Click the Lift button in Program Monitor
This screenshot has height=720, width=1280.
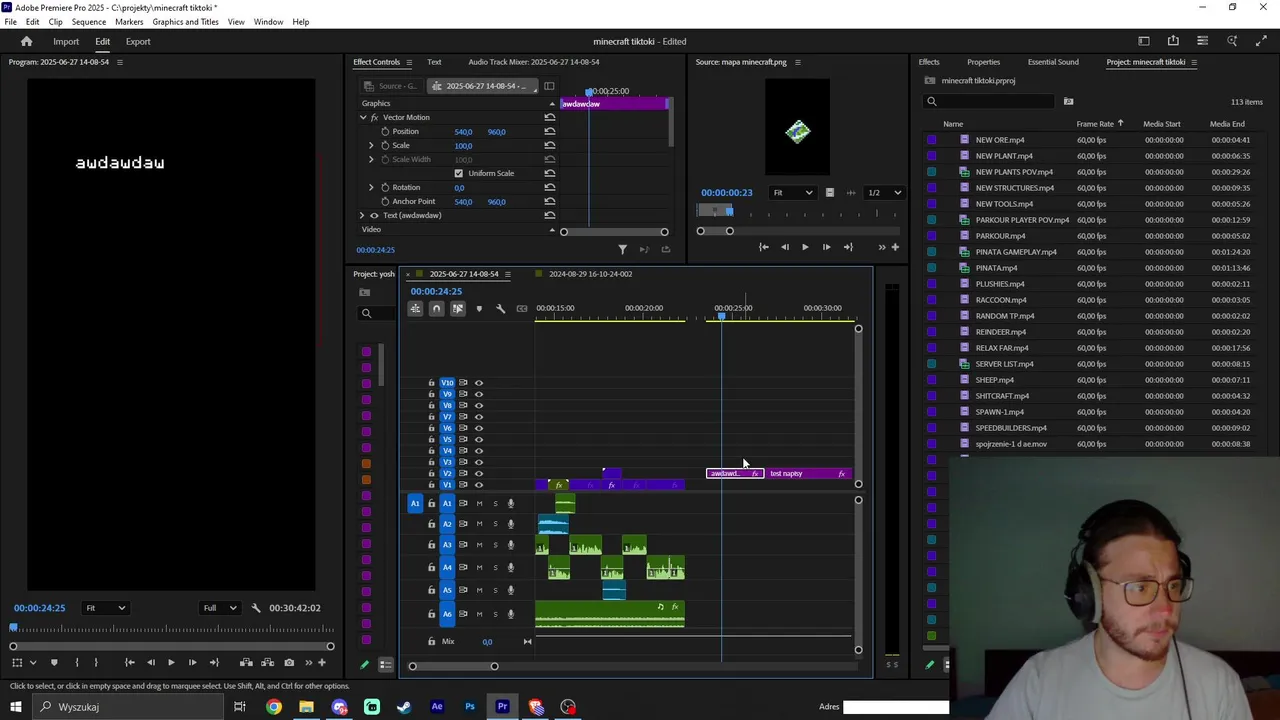246,662
